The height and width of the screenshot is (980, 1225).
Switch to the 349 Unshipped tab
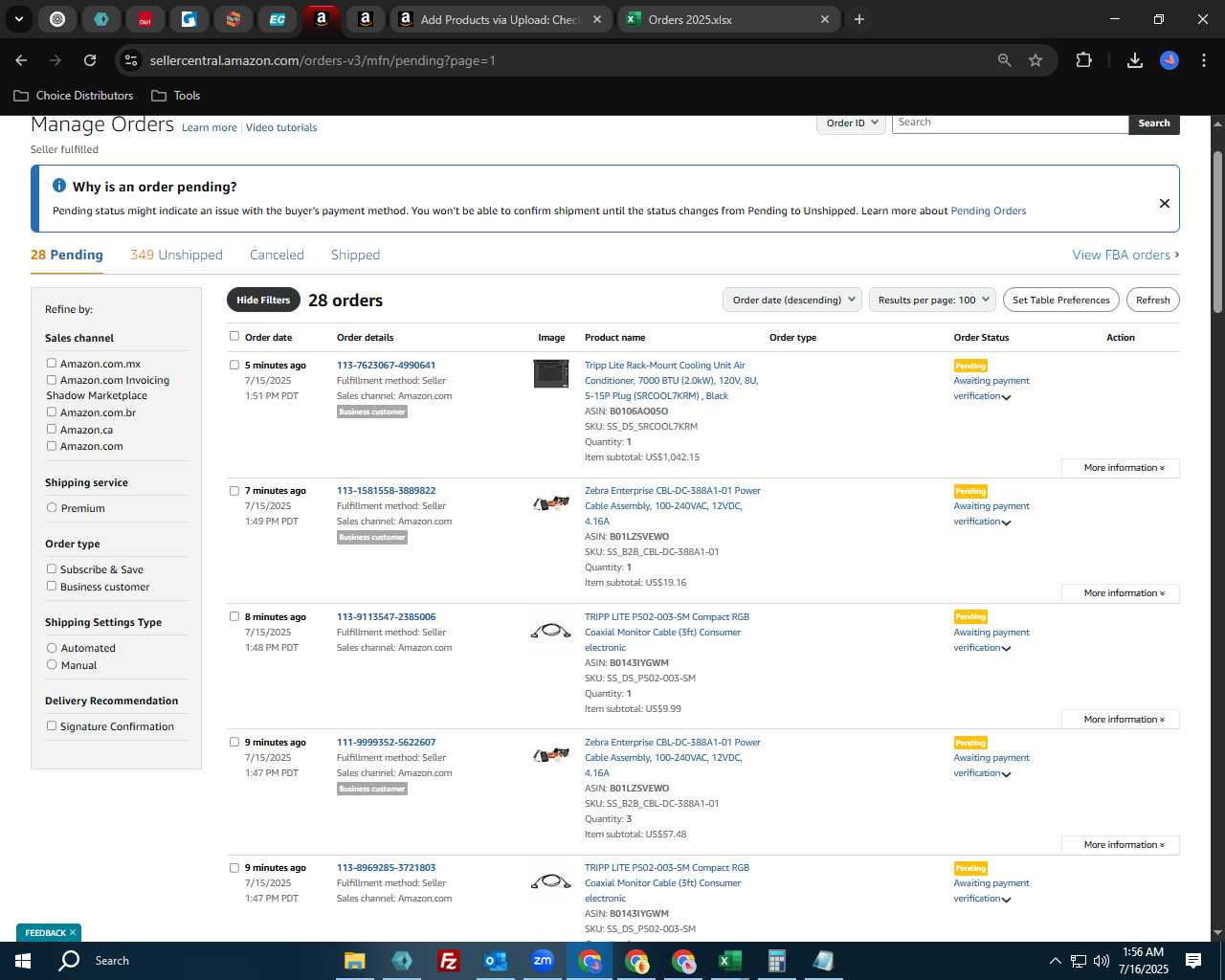point(176,255)
